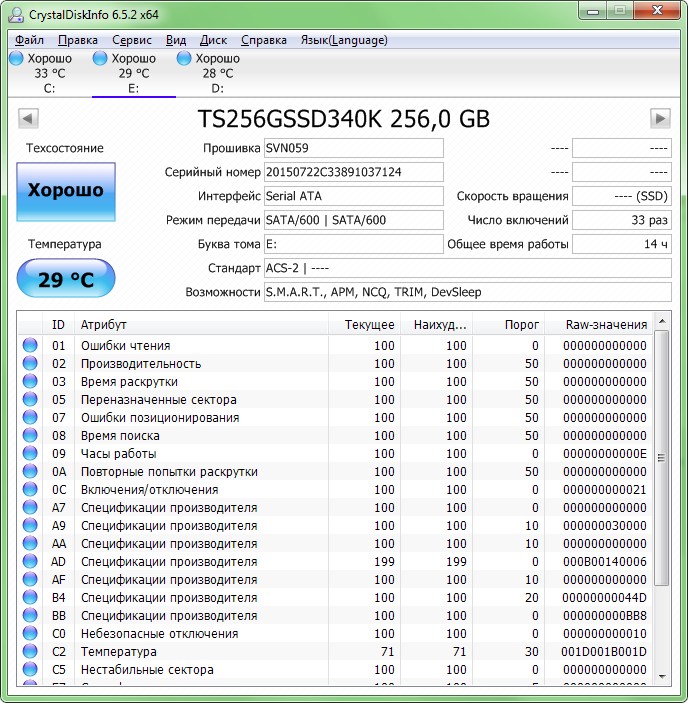Click status circle of attribute AF
This screenshot has height=703, width=688.
[x=30, y=579]
